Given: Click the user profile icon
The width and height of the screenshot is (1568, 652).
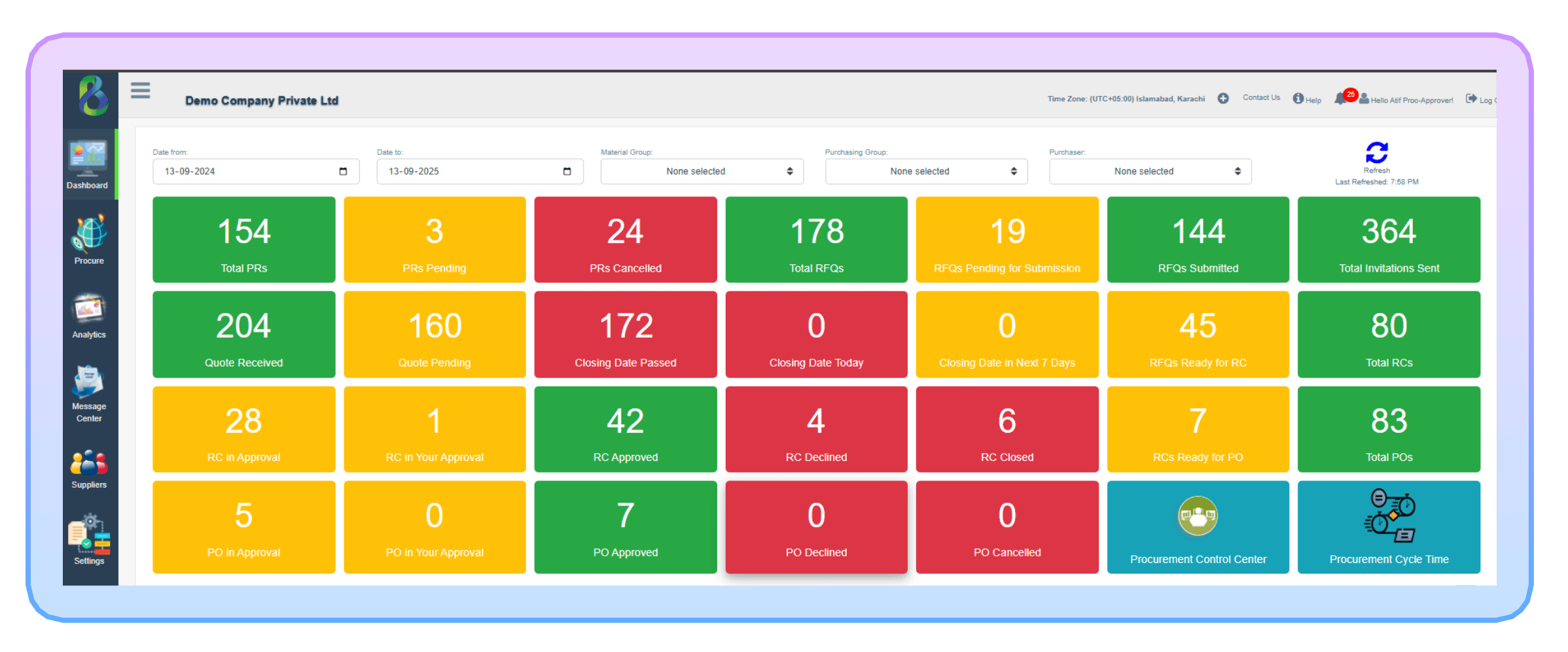Looking at the screenshot, I should (1364, 99).
